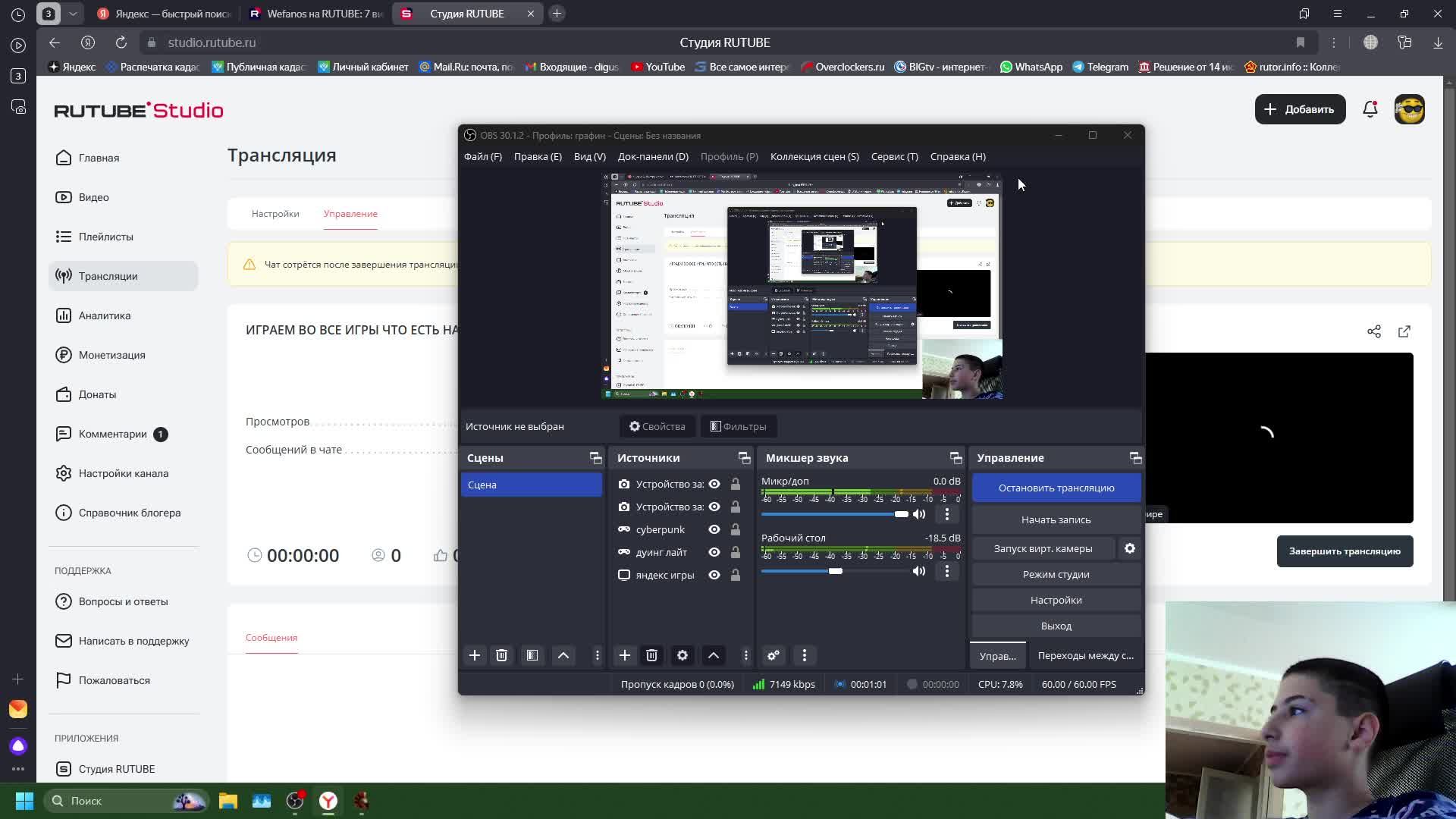The image size is (1456, 819).
Task: Open OBS Сервис menu
Action: tap(895, 156)
